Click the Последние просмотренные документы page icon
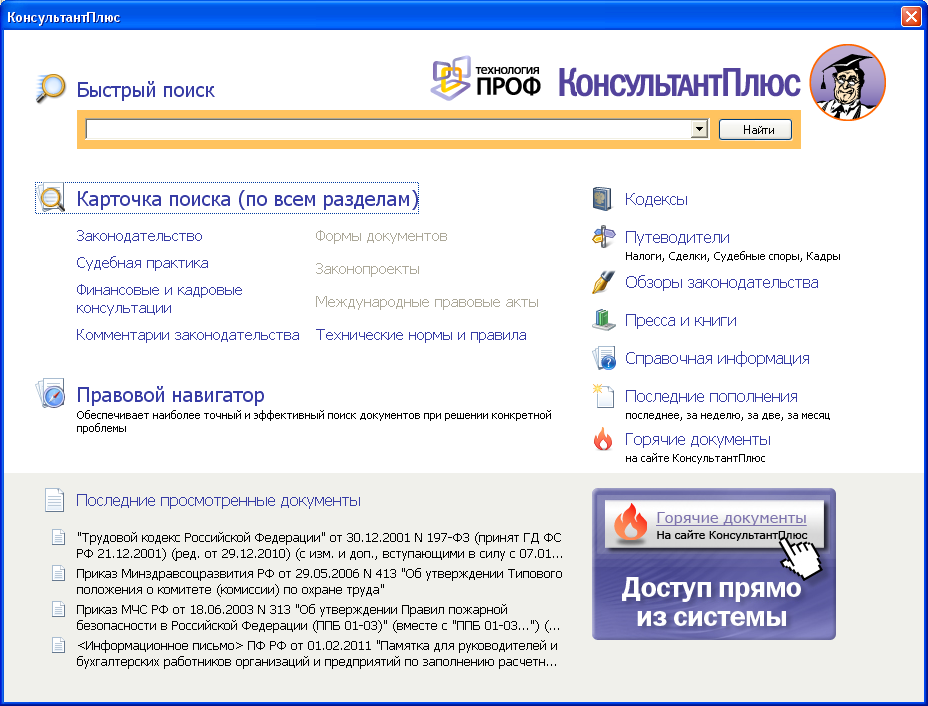This screenshot has width=928, height=706. (54, 500)
